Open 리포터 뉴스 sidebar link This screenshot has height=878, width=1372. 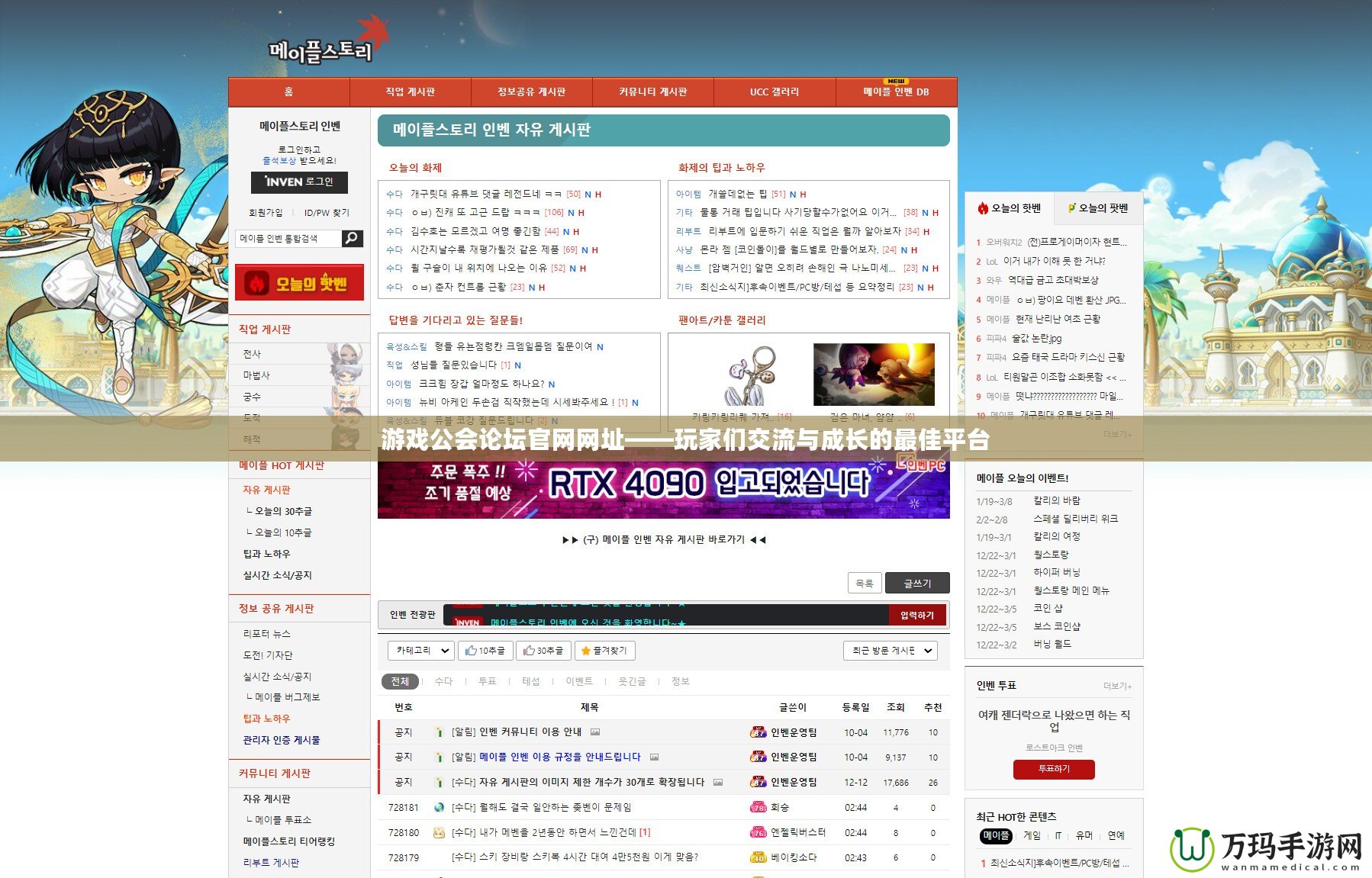pos(266,634)
